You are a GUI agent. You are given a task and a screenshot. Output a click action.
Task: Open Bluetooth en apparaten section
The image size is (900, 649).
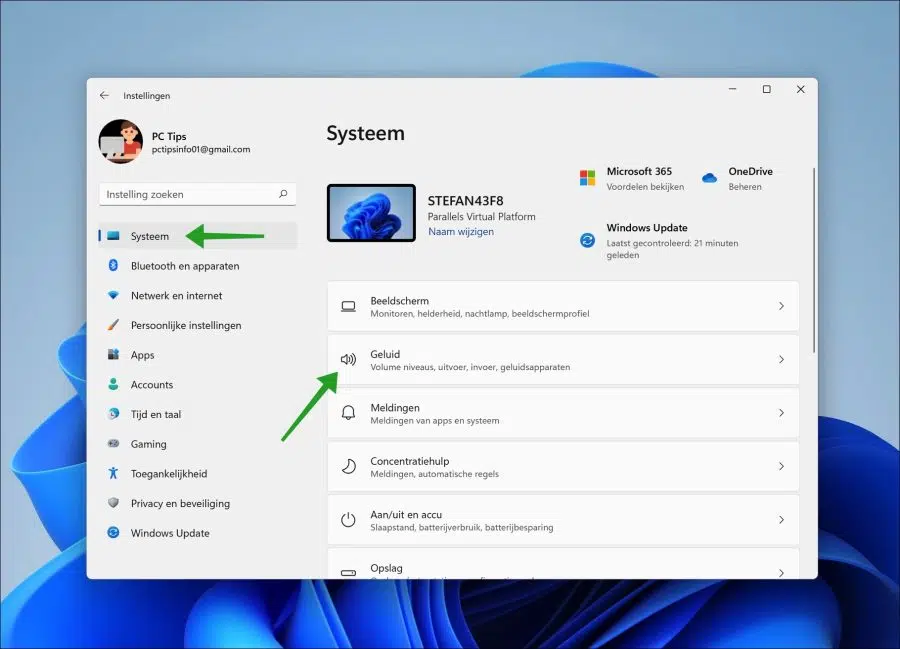tap(197, 266)
